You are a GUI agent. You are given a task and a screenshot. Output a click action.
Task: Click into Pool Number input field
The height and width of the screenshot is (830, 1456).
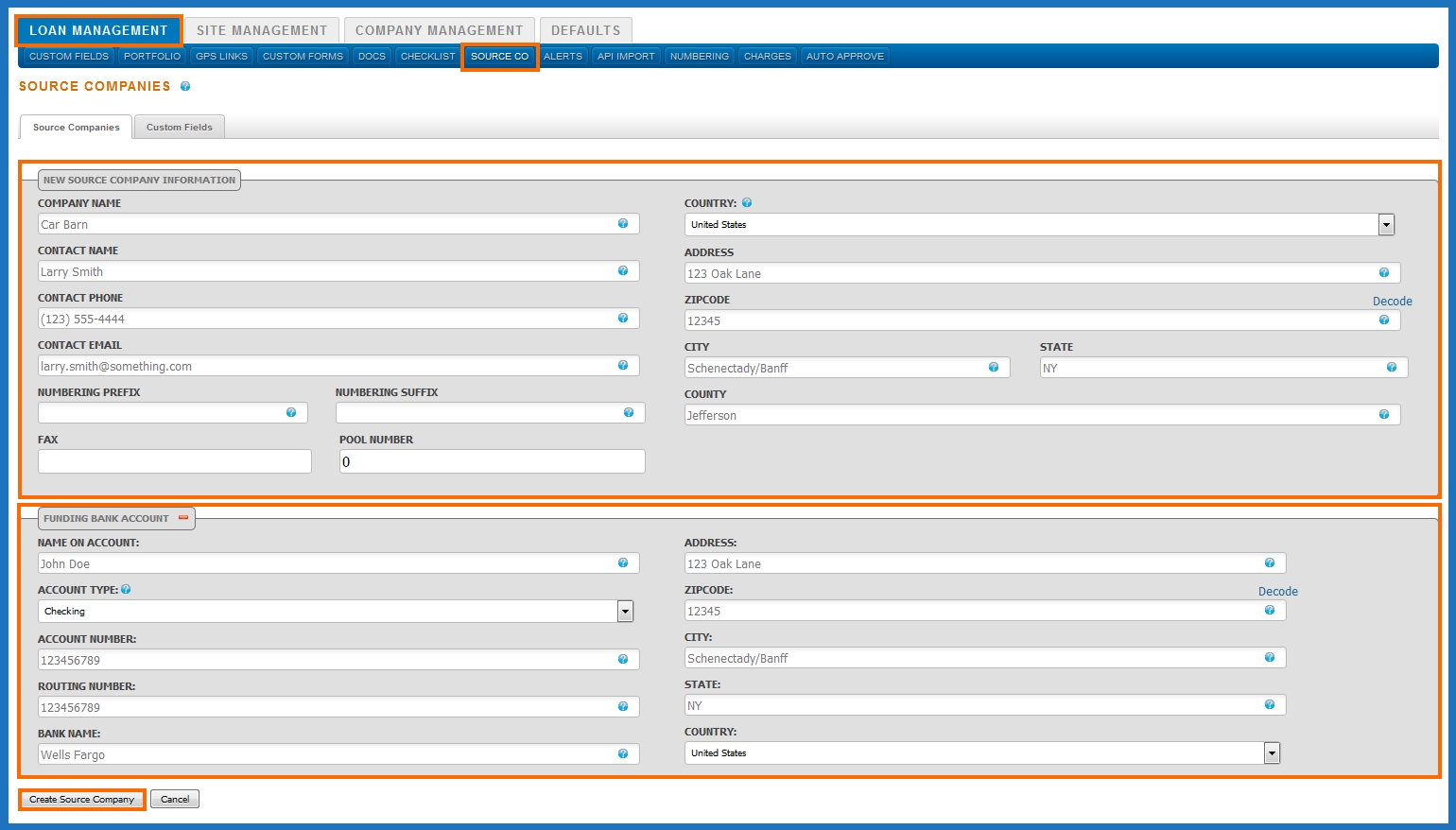point(493,461)
